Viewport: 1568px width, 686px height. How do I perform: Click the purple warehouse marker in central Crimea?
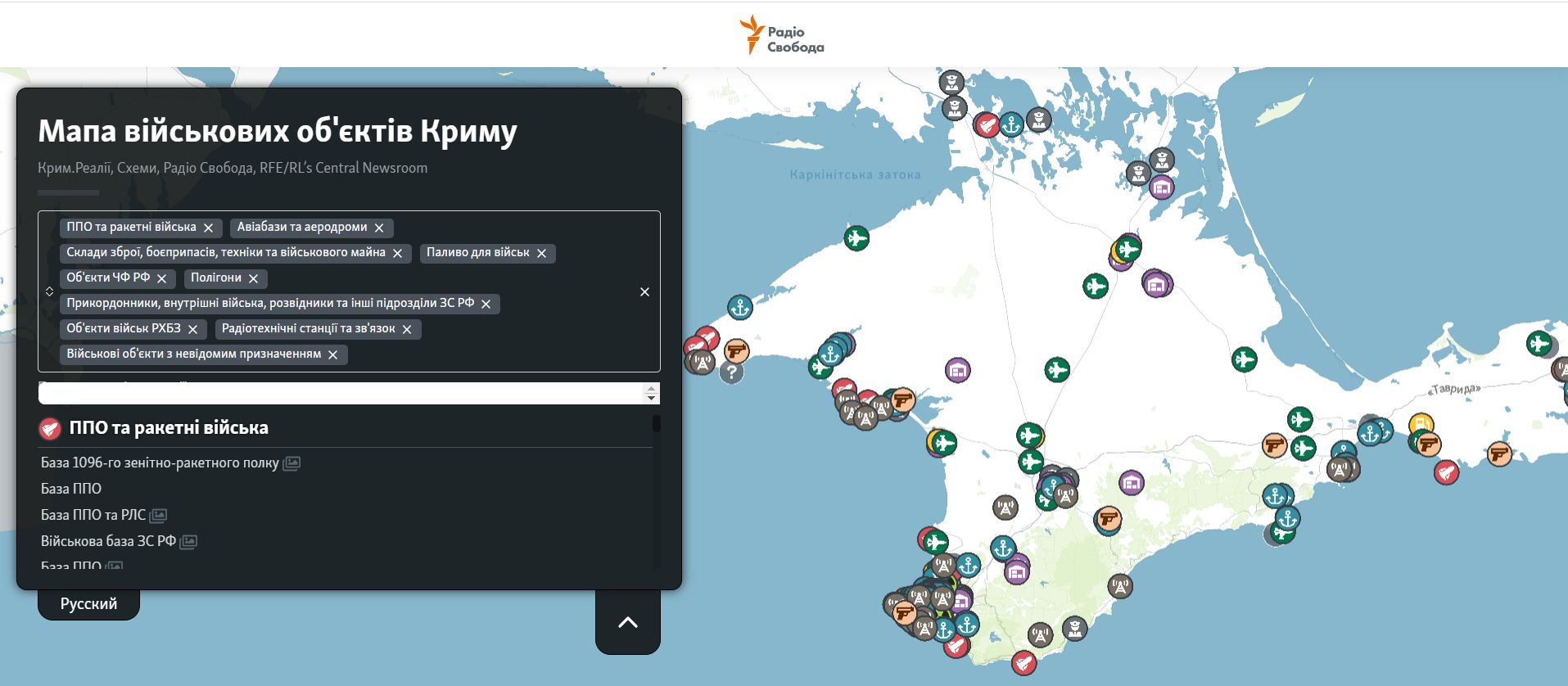957,370
